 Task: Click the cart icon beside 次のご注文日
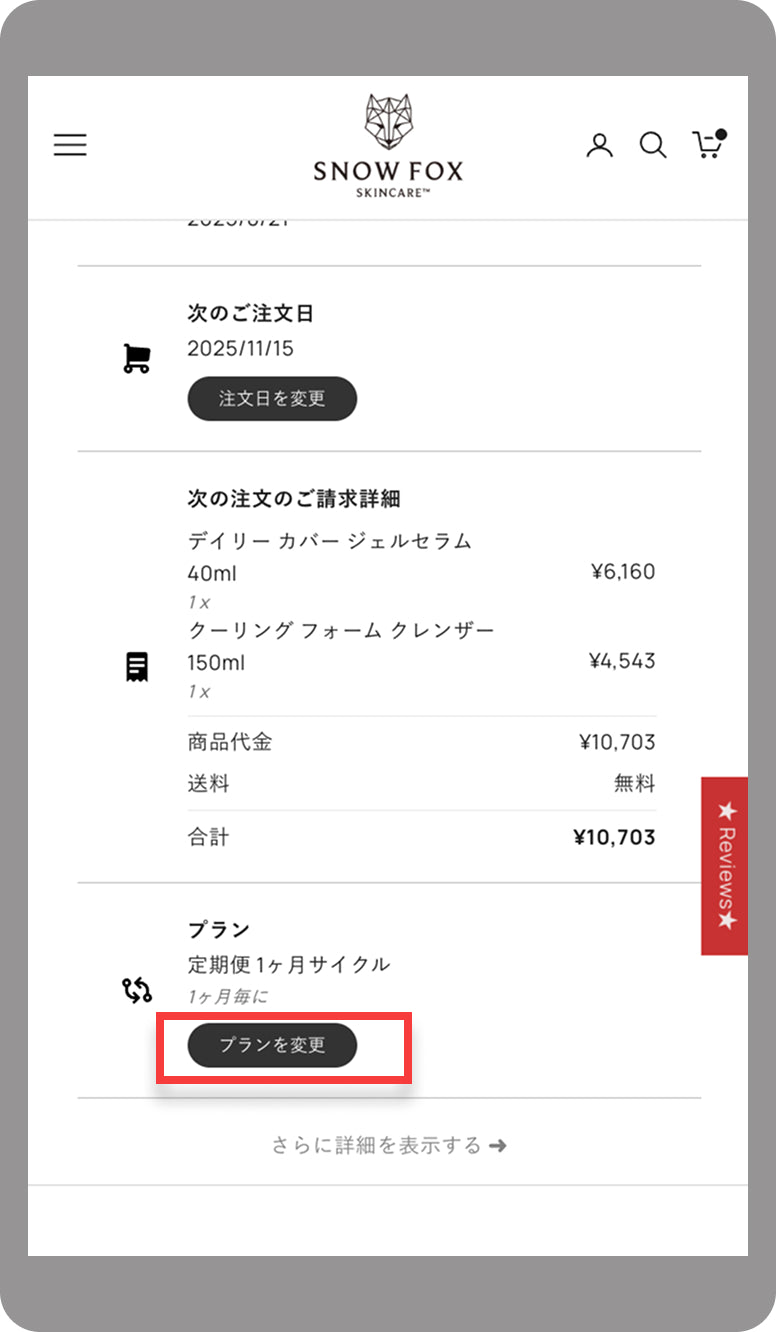136,359
